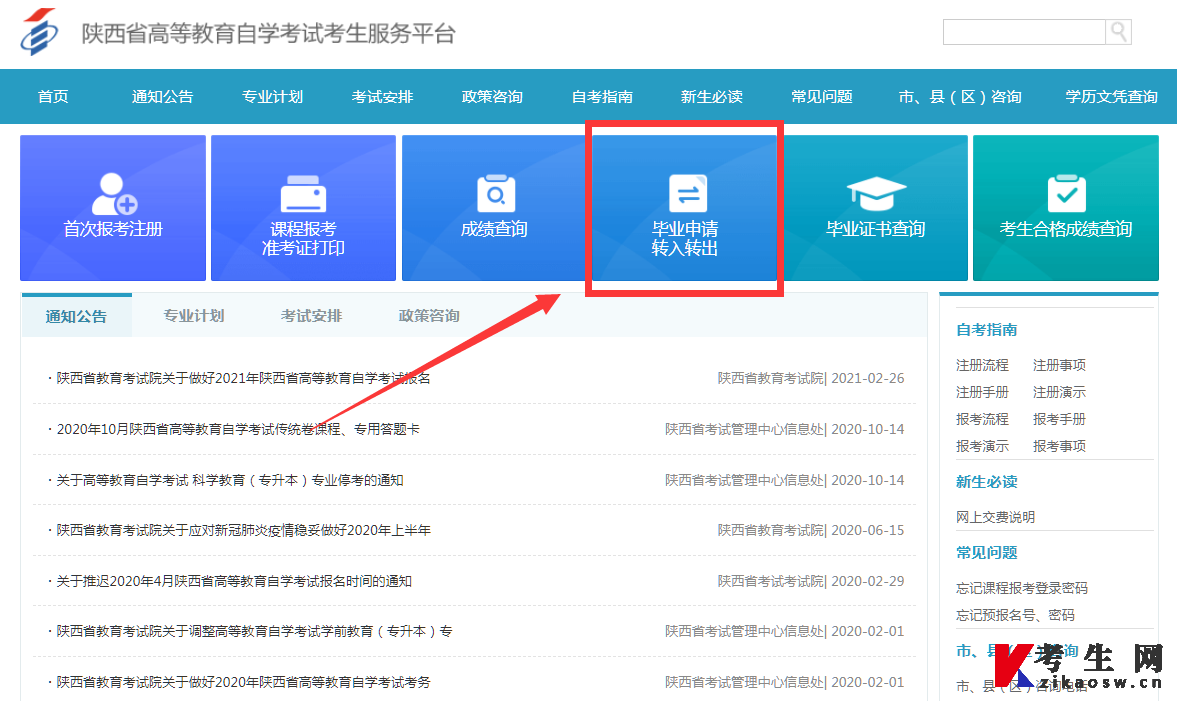
Task: Open 毕业证书查询 graduation cap icon
Action: coord(875,193)
